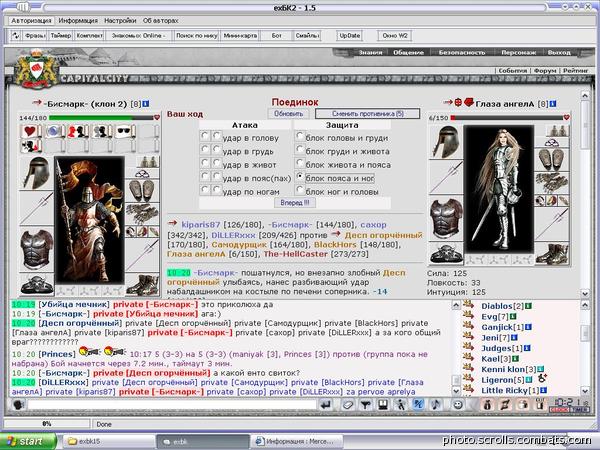Image resolution: width=600 pixels, height=450 pixels.
Task: Click the skull icon left of chat input
Action: pyautogui.click(x=17, y=404)
